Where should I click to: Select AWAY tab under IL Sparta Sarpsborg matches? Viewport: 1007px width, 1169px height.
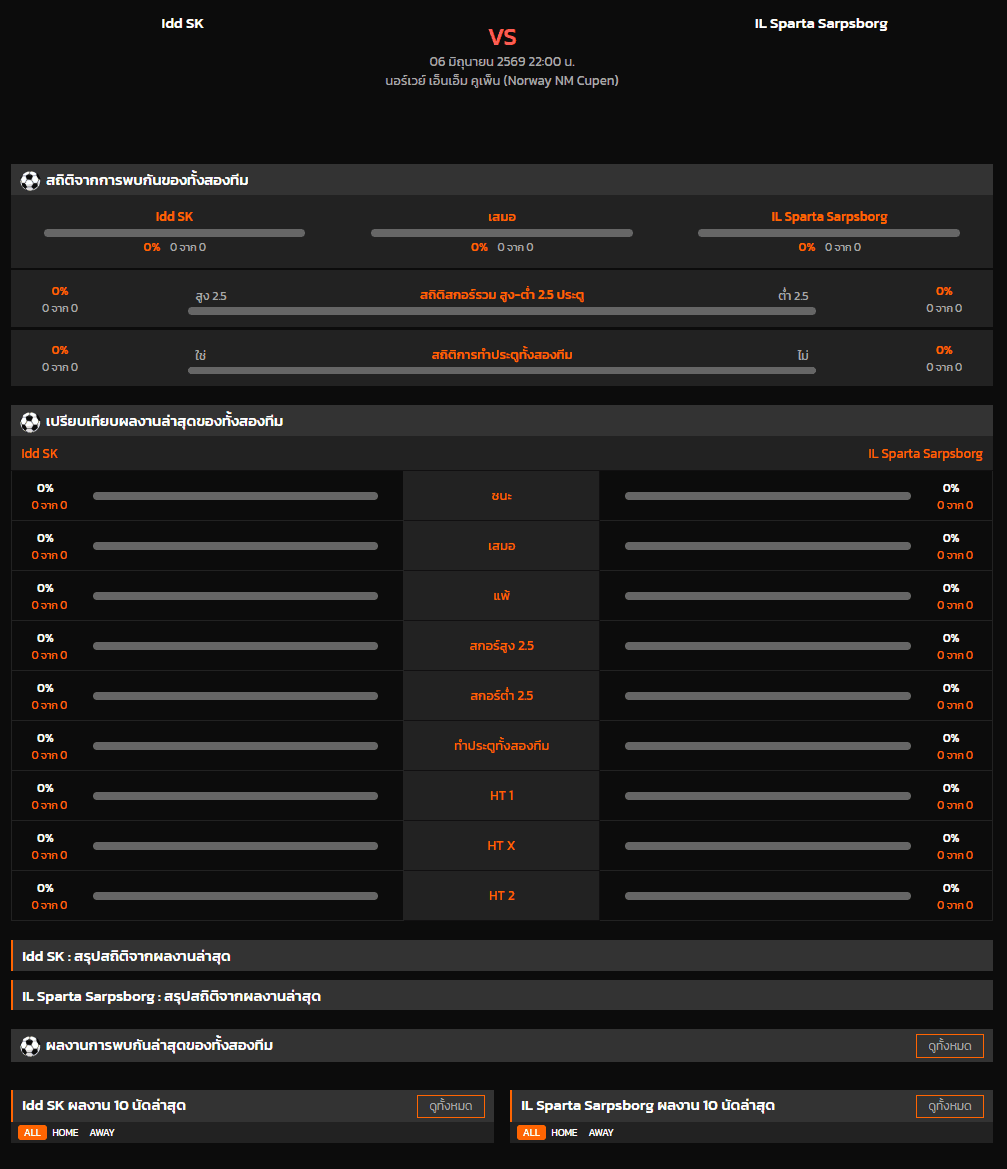[x=601, y=1132]
